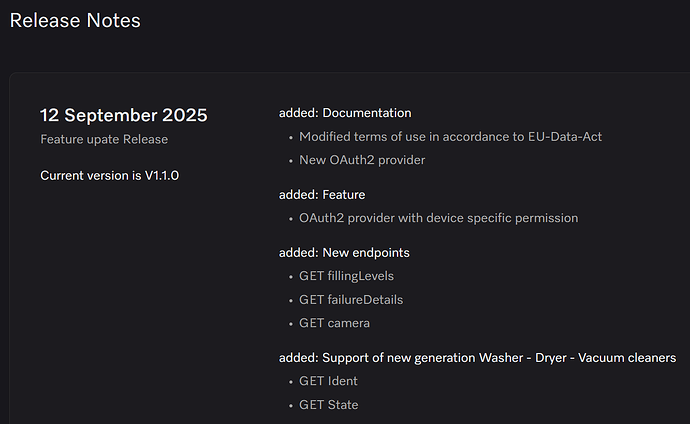Click the GET State list item
This screenshot has width=690, height=424.
pyautogui.click(x=329, y=405)
